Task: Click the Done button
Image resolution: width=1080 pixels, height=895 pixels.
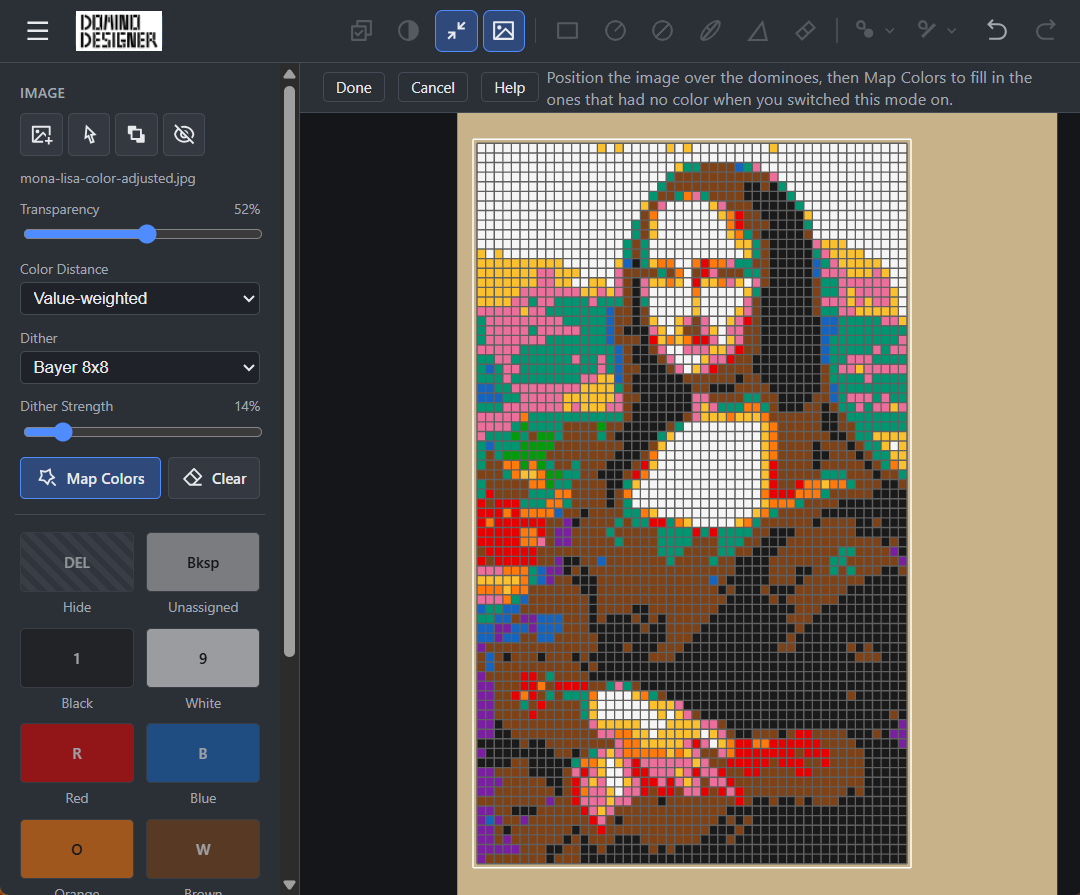Action: [x=354, y=88]
